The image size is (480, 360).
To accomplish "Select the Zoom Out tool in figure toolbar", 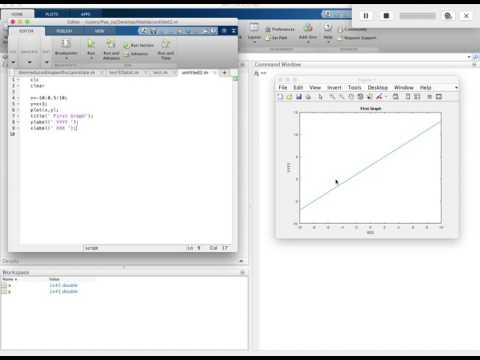I will (341, 97).
